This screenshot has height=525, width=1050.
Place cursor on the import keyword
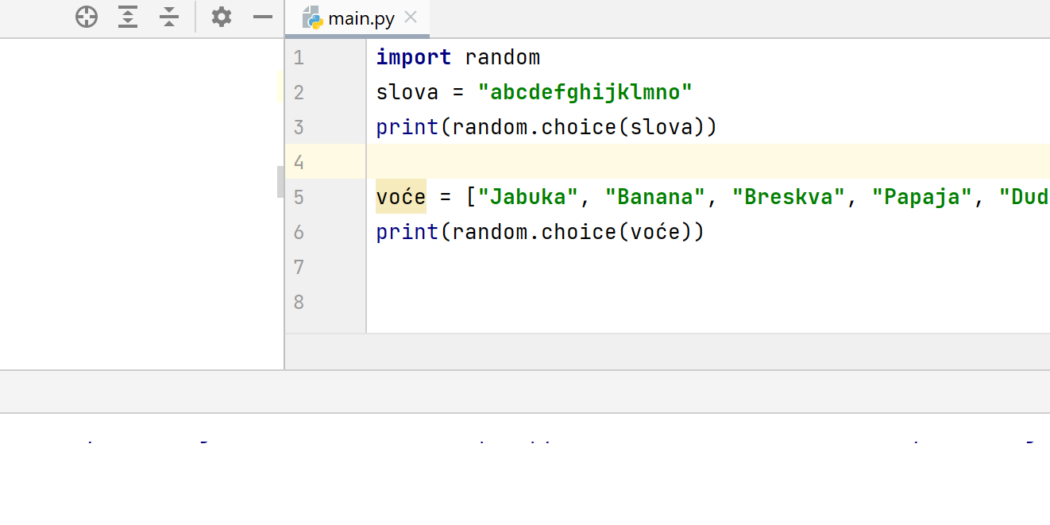(x=414, y=58)
